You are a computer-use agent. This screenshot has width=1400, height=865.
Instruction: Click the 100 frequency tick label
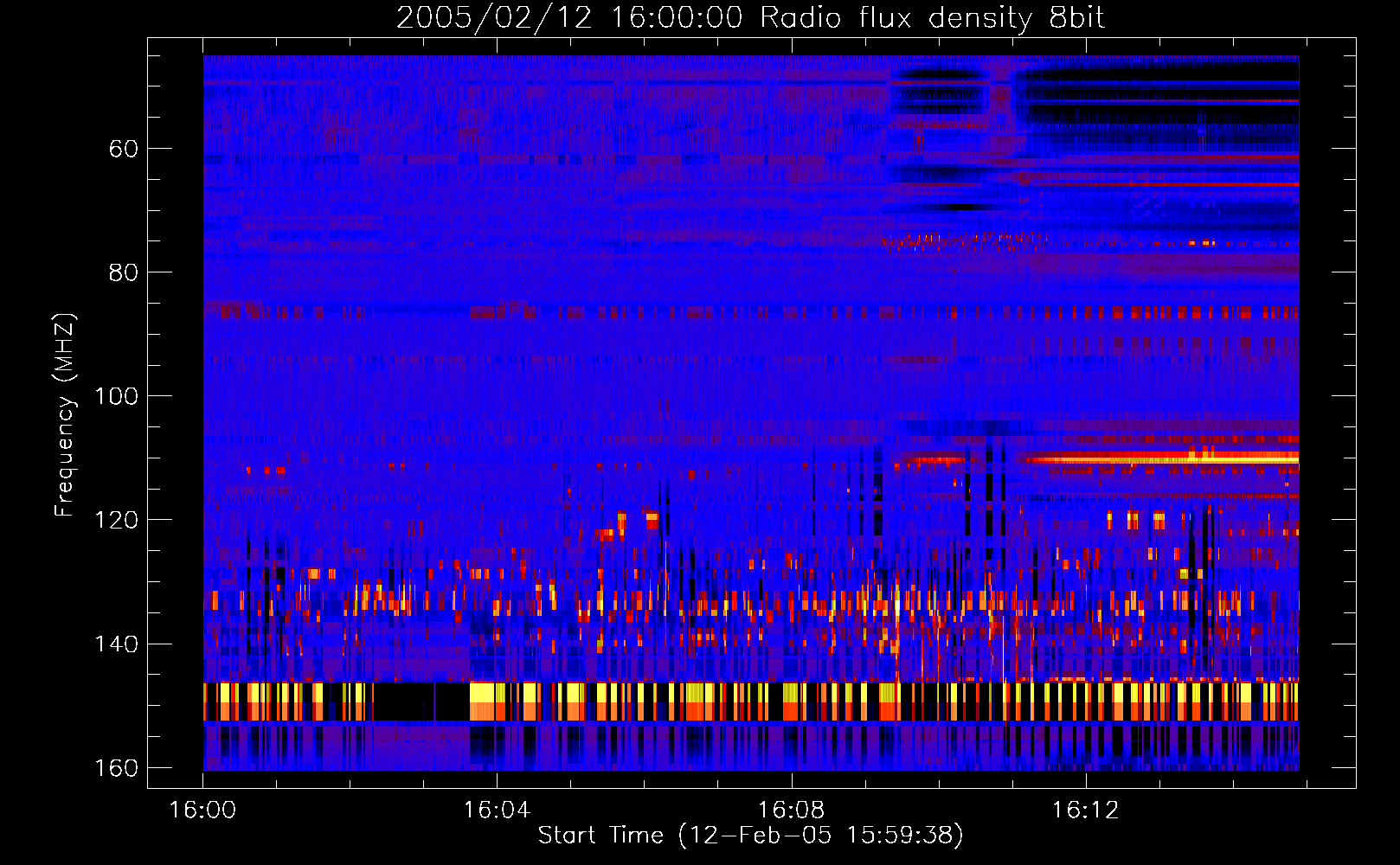click(x=116, y=396)
